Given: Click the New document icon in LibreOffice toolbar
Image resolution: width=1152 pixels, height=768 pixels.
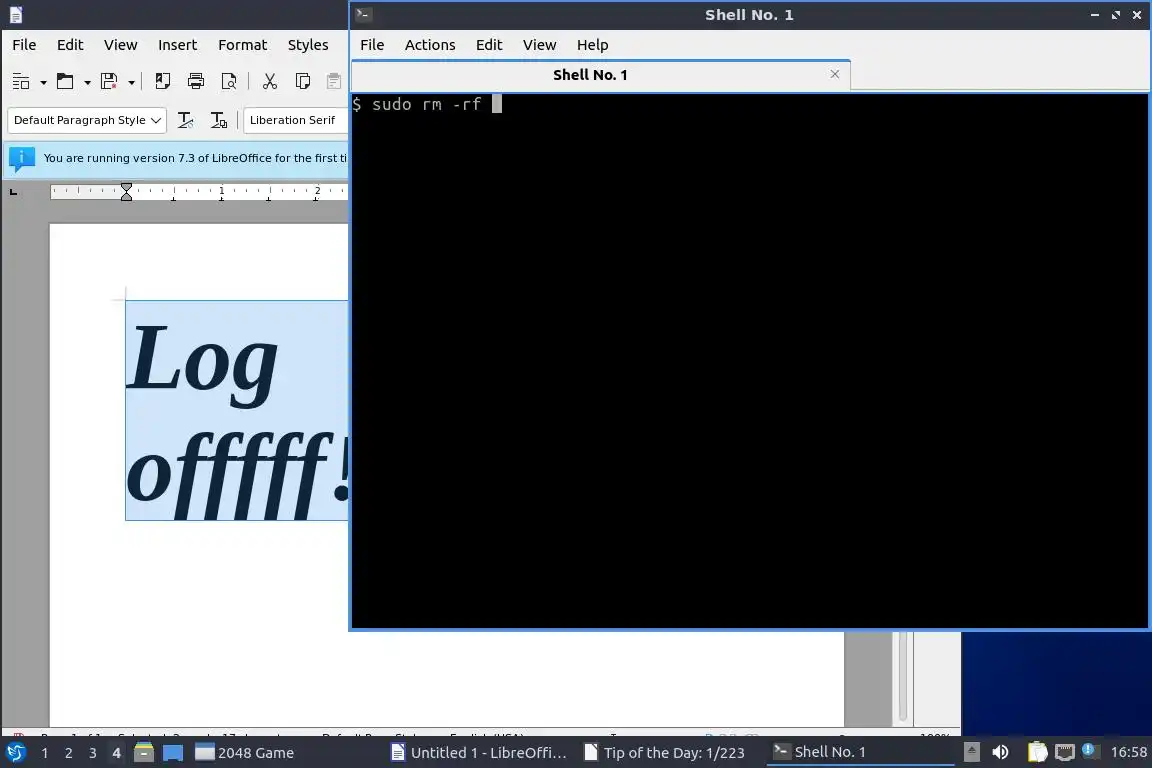Looking at the screenshot, I should click(x=21, y=81).
